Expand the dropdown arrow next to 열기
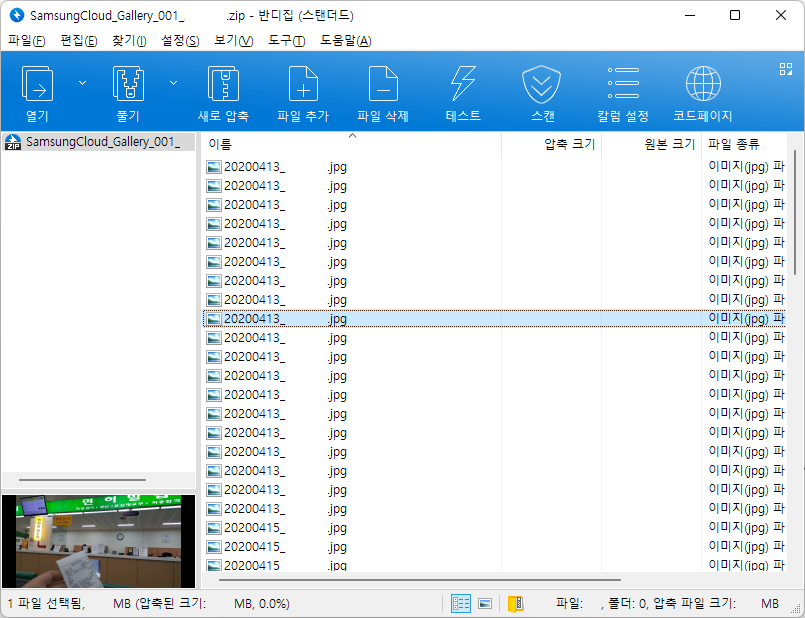805x618 pixels. 82,83
